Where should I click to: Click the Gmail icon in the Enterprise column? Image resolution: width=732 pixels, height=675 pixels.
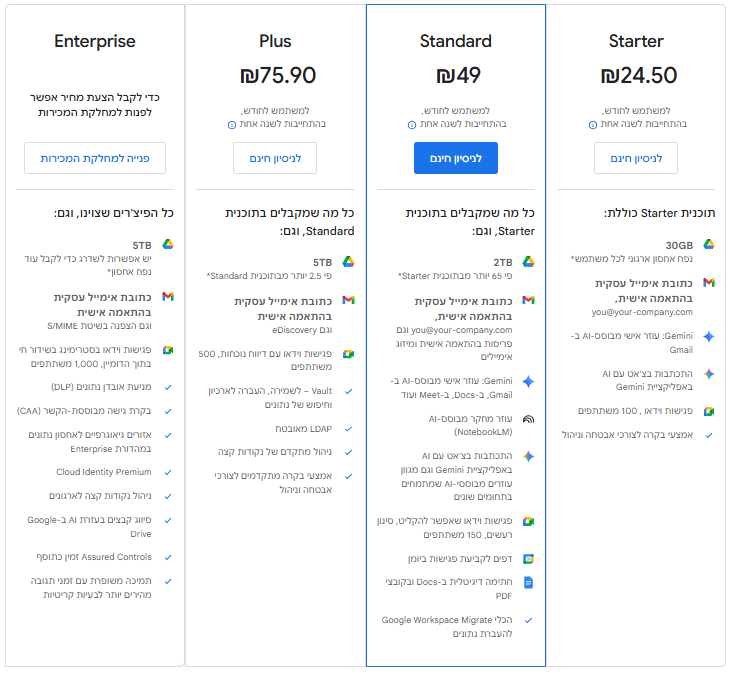click(x=168, y=297)
